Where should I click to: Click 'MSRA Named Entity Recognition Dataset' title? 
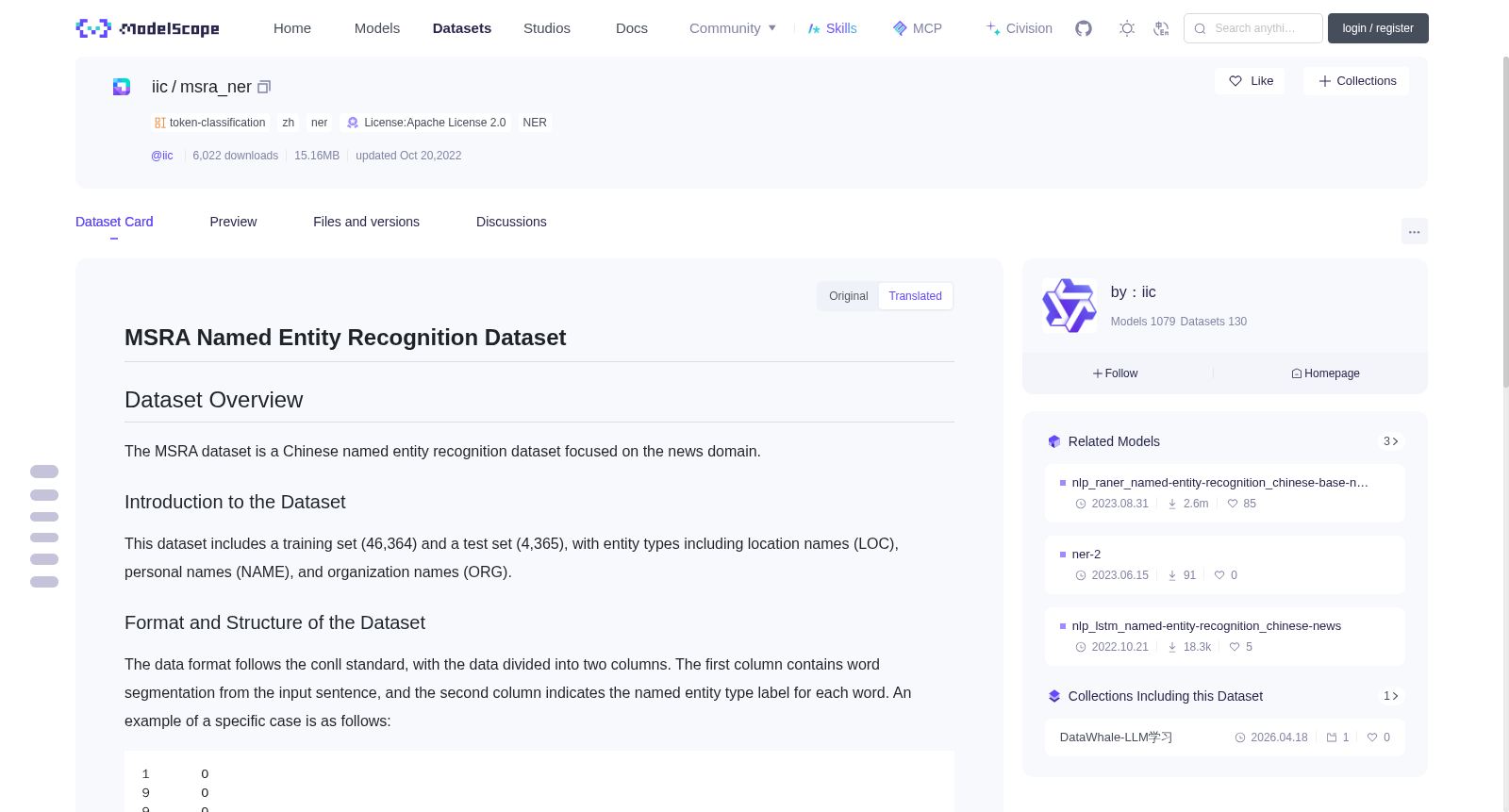[x=345, y=338]
